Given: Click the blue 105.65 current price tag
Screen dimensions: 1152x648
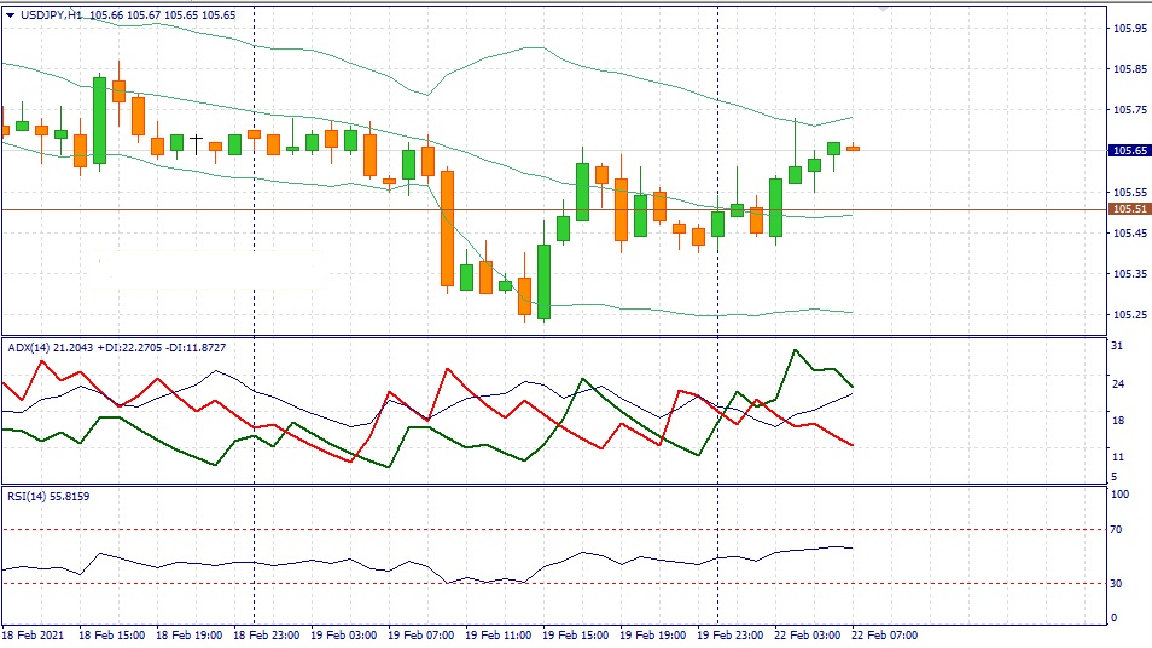Looking at the screenshot, I should (1129, 151).
